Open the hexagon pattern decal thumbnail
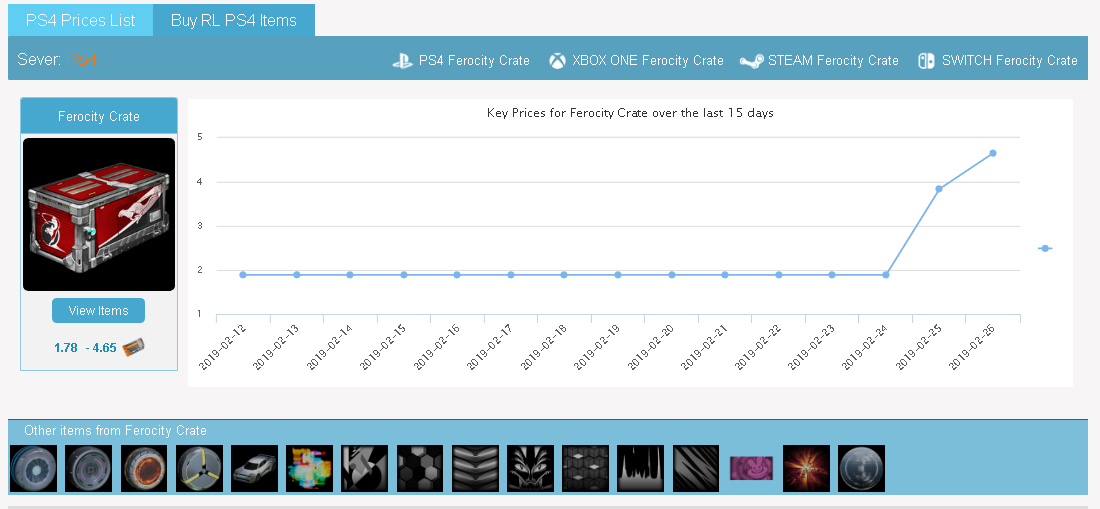The image size is (1100, 509). pos(420,468)
